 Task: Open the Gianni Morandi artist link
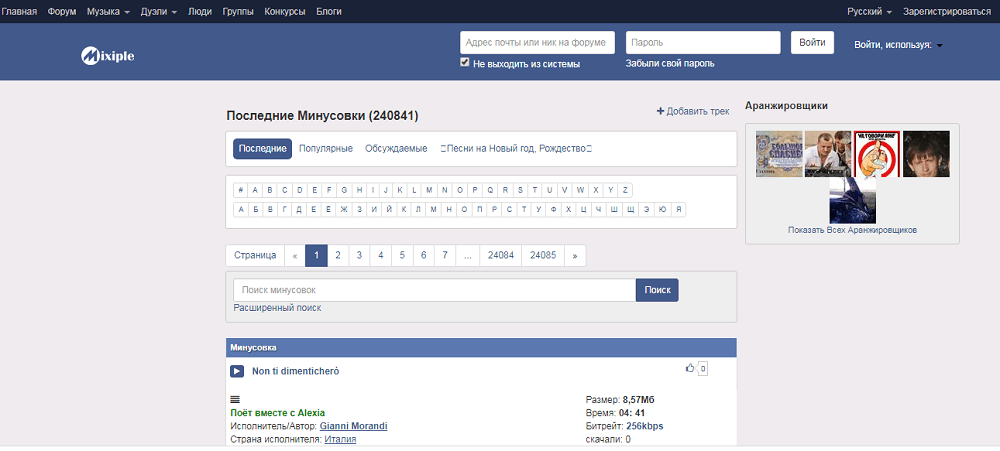point(353,426)
